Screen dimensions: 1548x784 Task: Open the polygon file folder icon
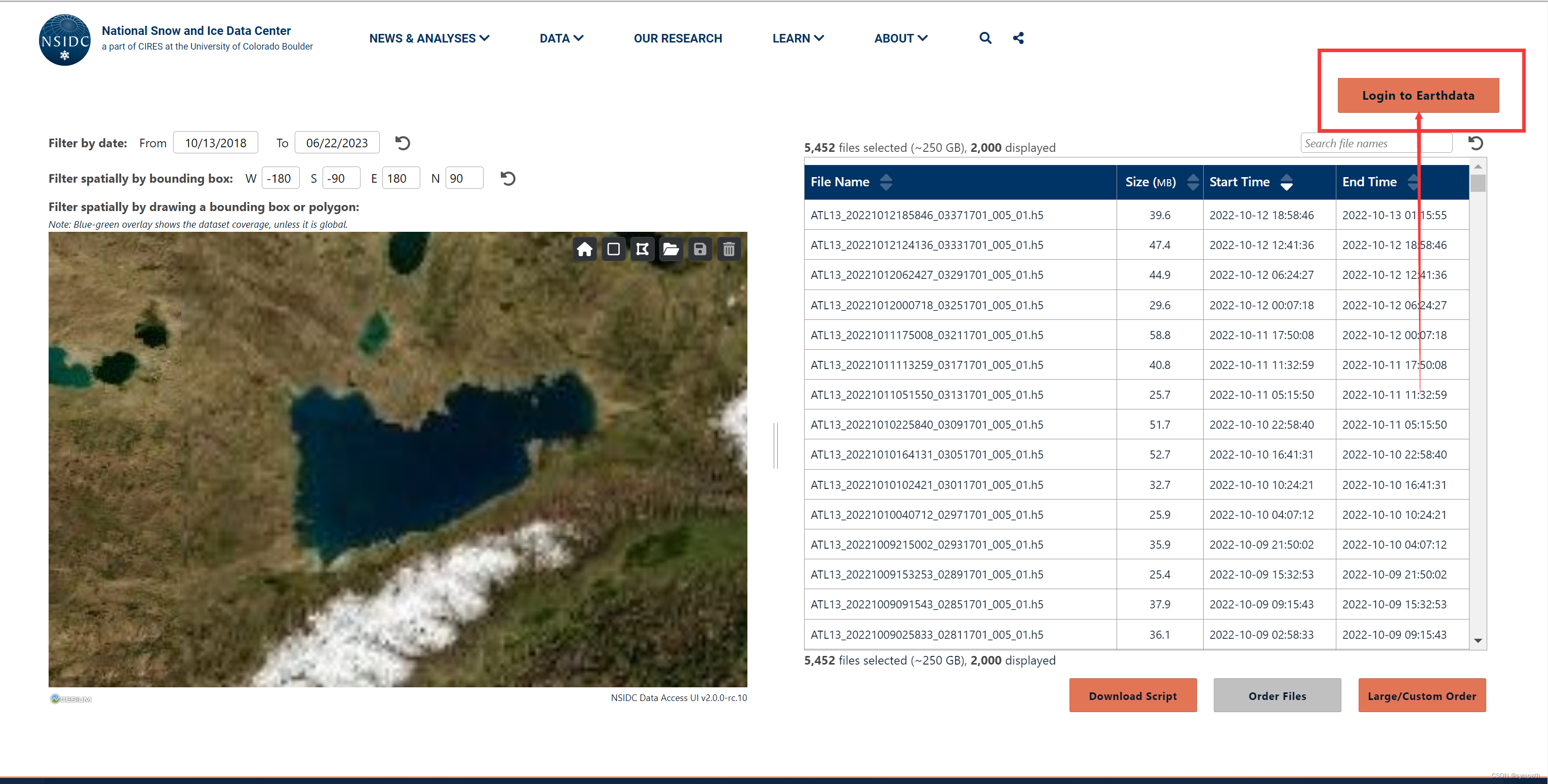tap(670, 250)
